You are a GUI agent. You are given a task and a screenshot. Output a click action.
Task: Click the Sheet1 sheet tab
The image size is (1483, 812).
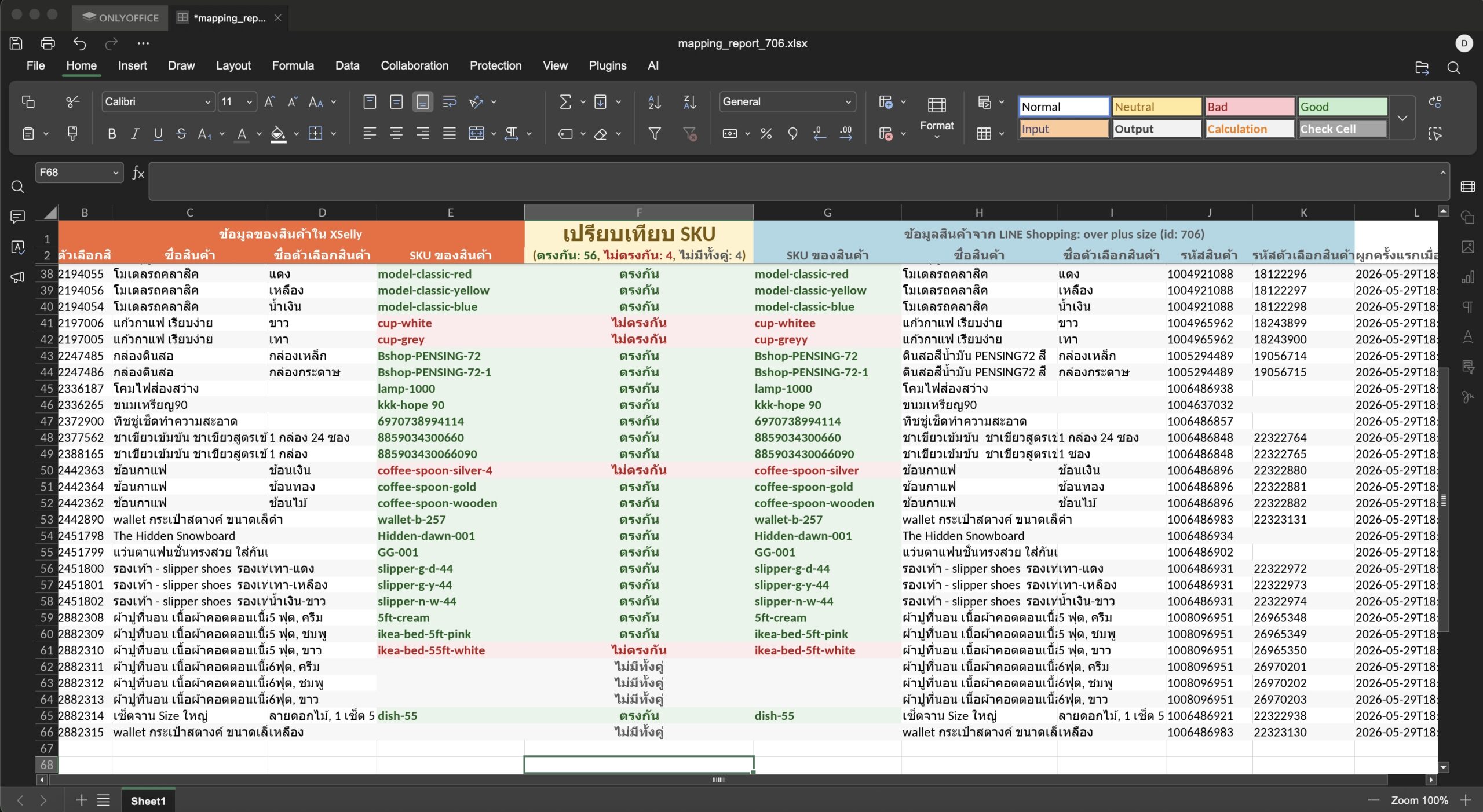pyautogui.click(x=148, y=800)
